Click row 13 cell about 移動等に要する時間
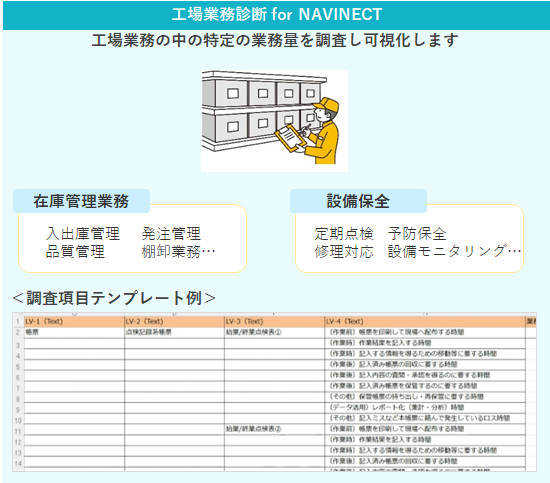550x483 pixels. [x=425, y=450]
